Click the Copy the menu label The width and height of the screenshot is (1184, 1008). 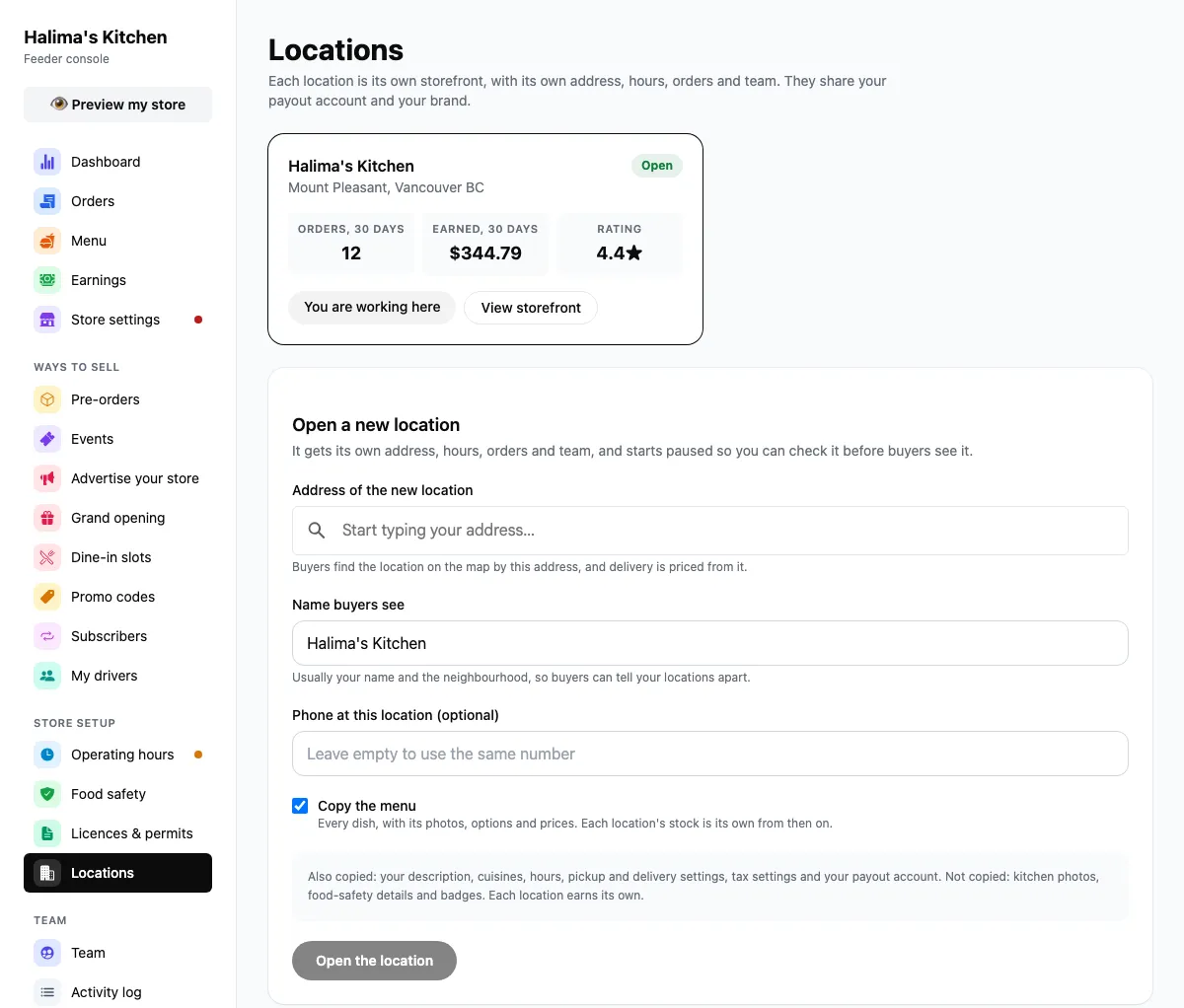[x=367, y=806]
